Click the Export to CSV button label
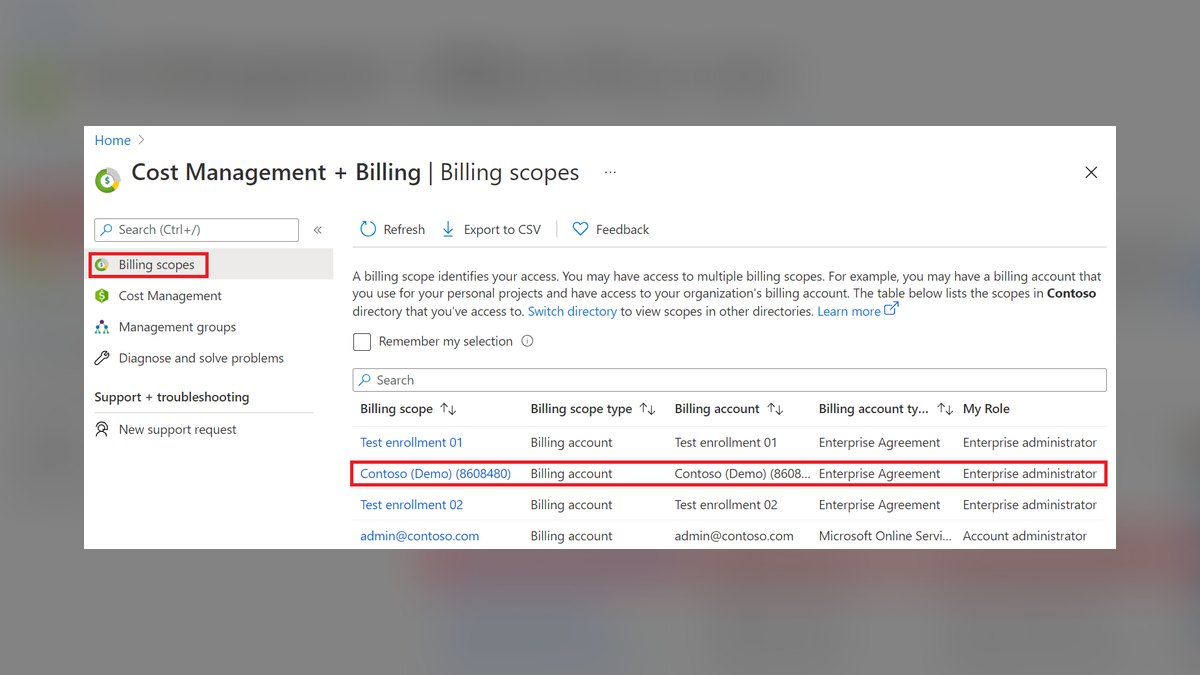Image resolution: width=1200 pixels, height=675 pixels. pyautogui.click(x=502, y=229)
